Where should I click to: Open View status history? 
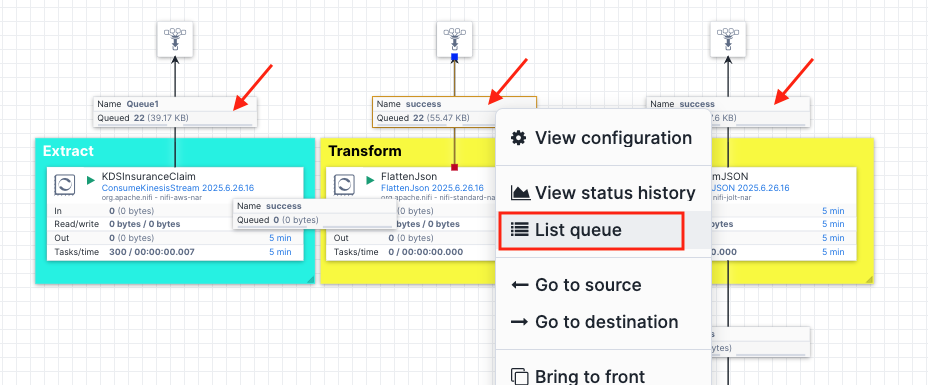coord(603,193)
